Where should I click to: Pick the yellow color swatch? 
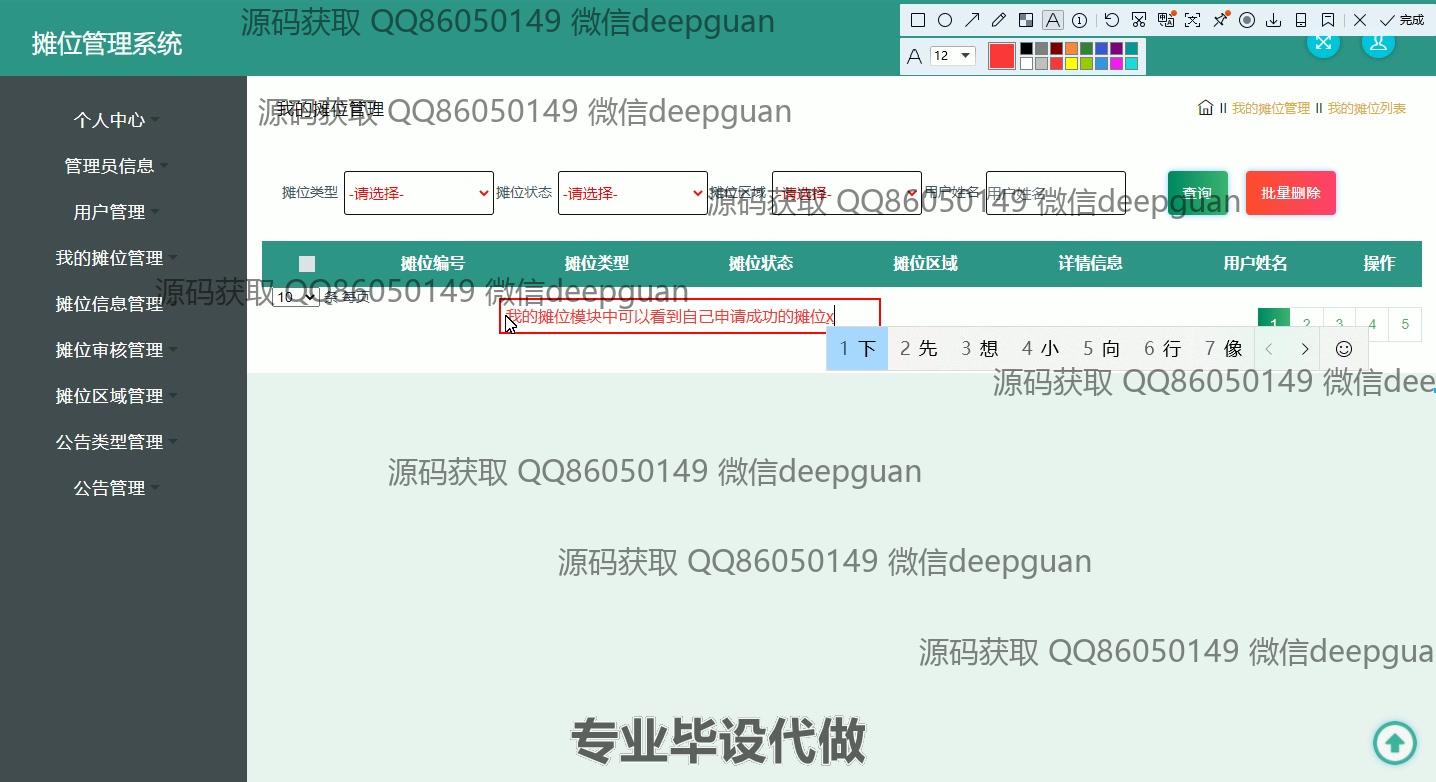1071,64
